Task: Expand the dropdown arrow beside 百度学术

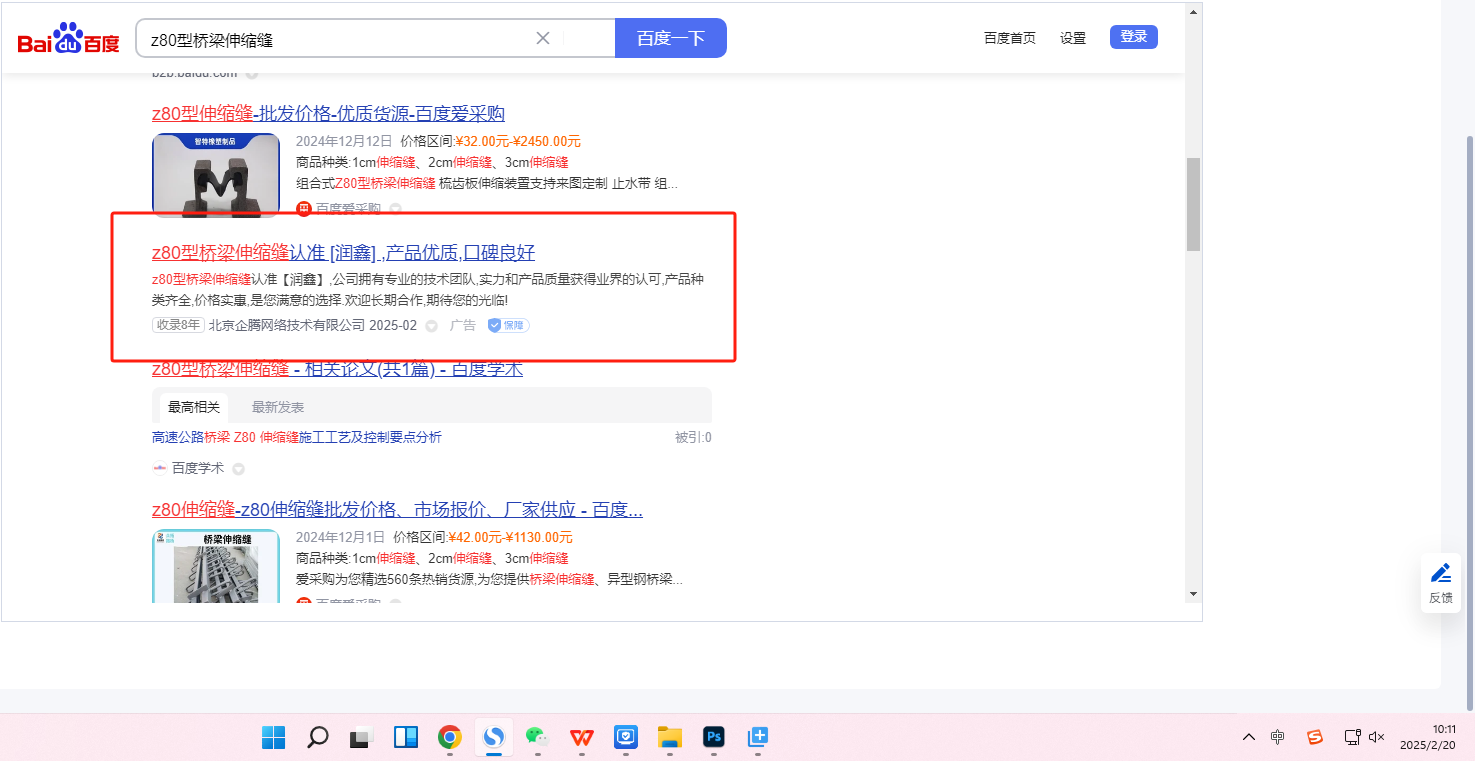Action: coord(238,468)
